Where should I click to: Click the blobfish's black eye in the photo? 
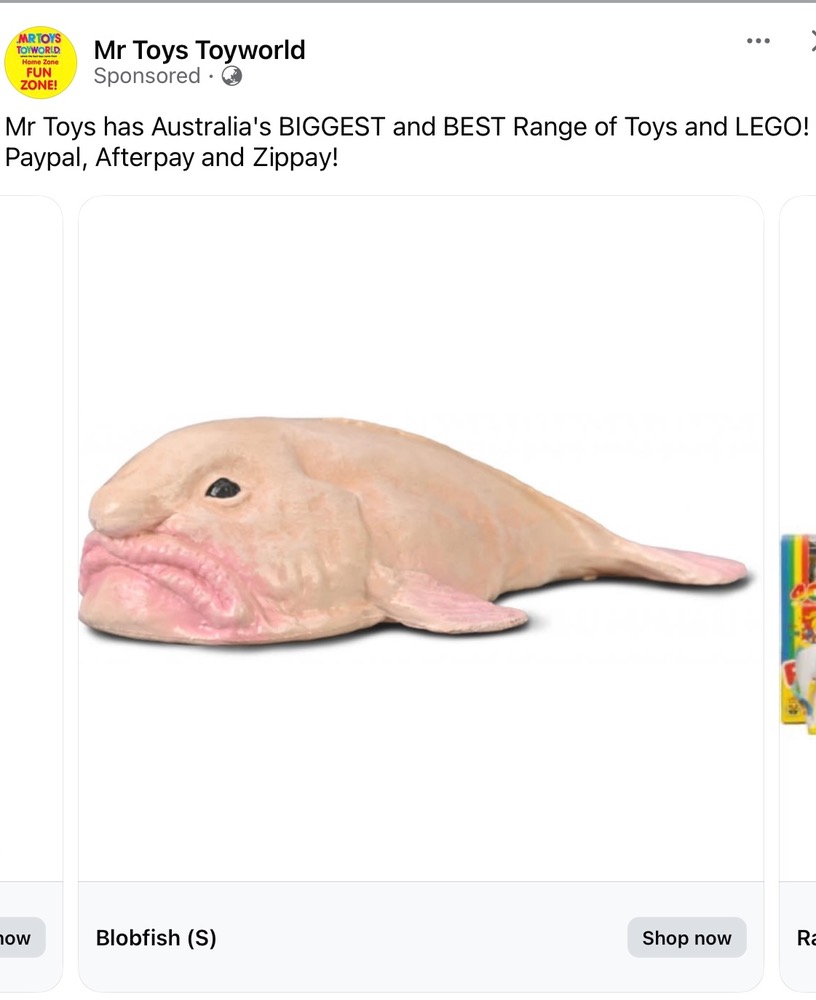coord(223,489)
